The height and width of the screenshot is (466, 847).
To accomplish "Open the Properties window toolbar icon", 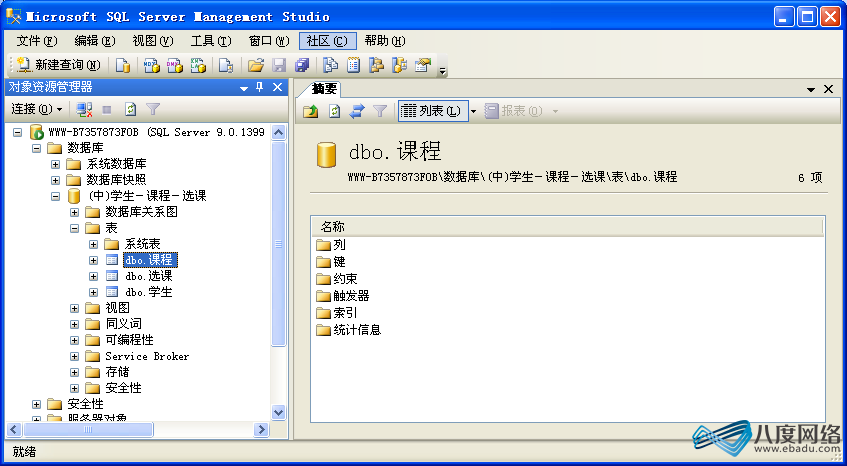I will (423, 66).
